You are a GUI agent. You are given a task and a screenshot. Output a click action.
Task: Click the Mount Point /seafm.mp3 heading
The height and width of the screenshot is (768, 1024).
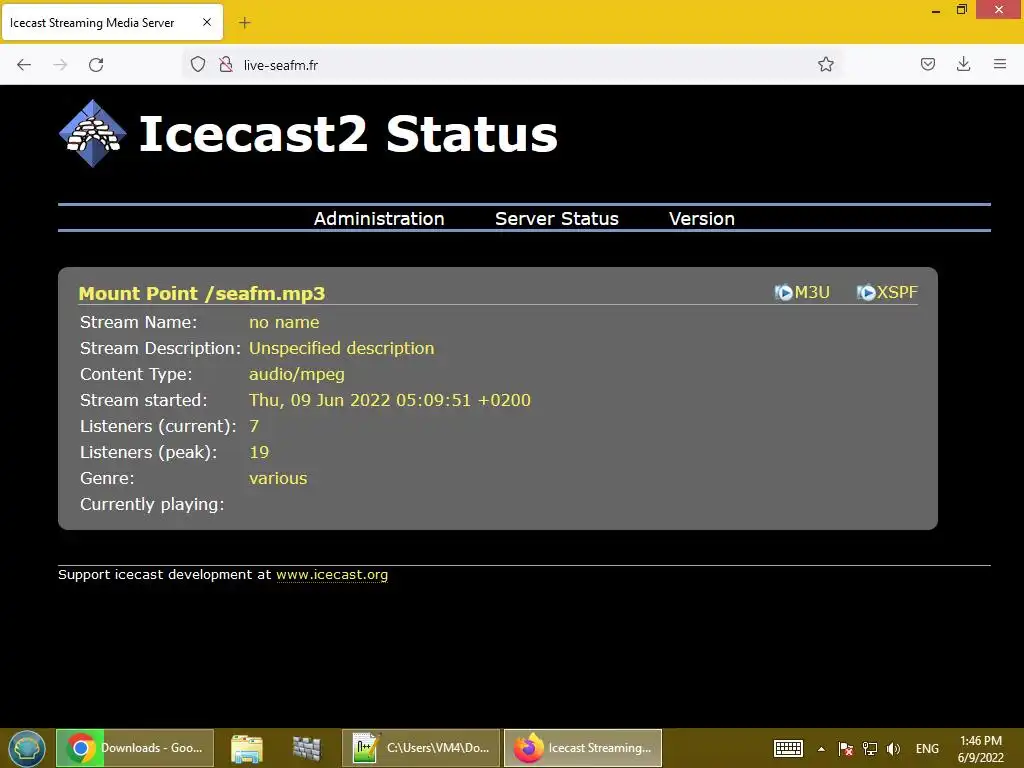202,293
